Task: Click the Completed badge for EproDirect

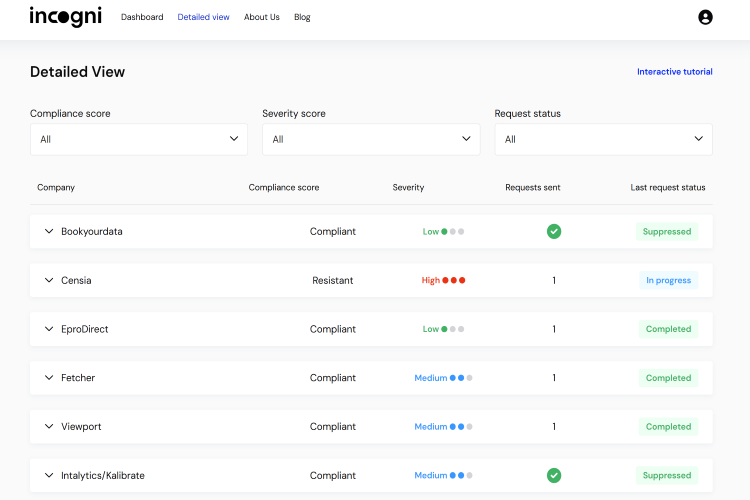Action: (669, 329)
